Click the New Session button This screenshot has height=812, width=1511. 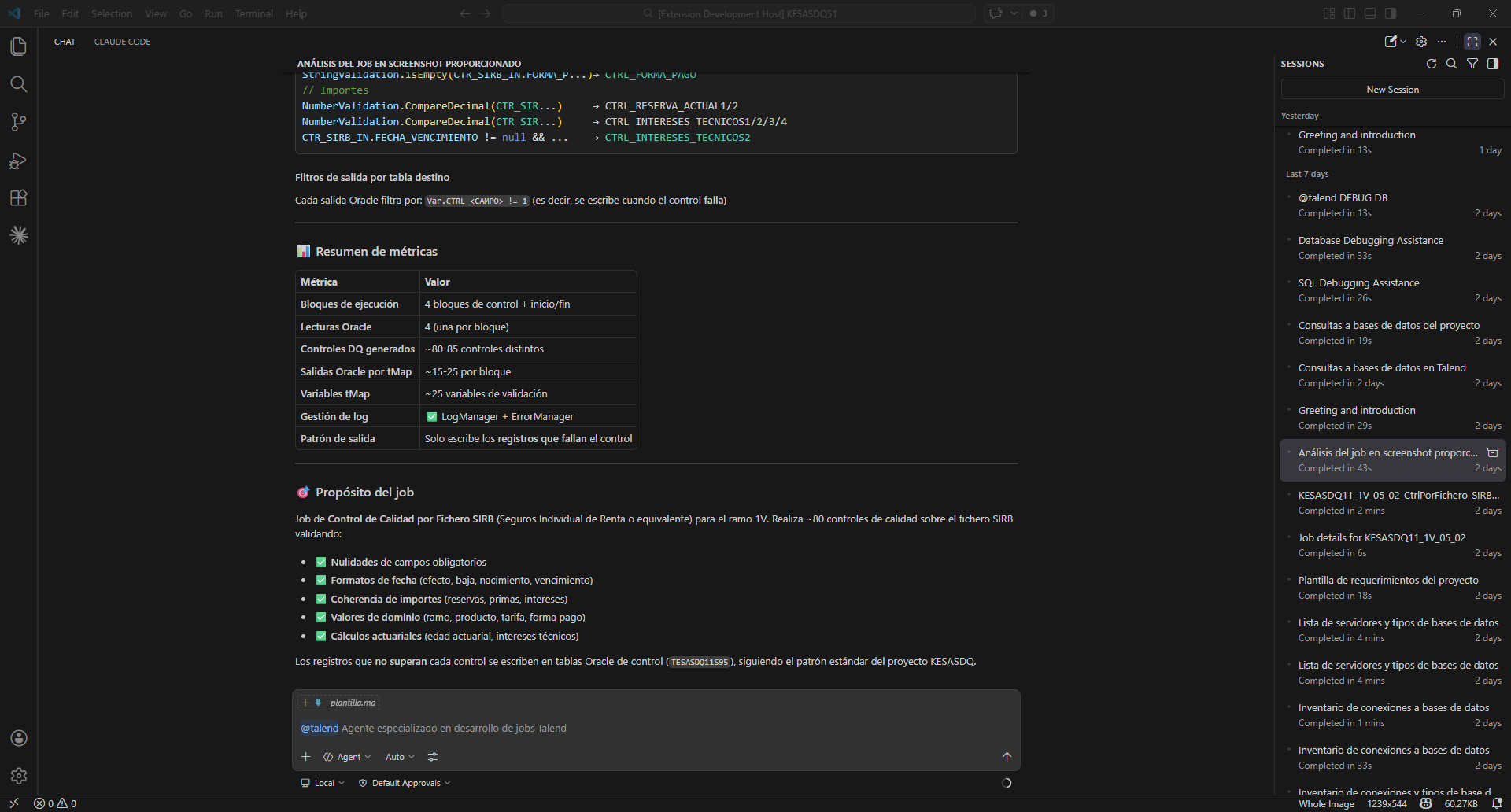pyautogui.click(x=1392, y=90)
